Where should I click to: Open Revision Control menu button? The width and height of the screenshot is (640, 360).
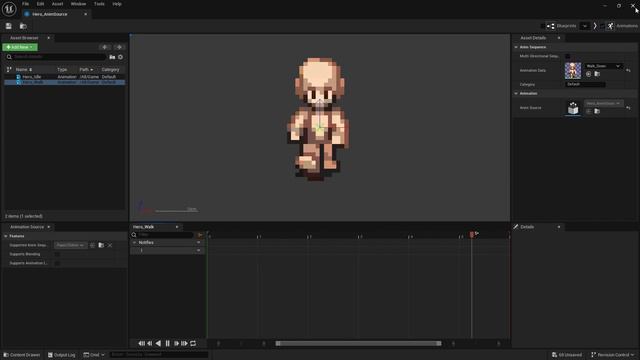pyautogui.click(x=613, y=355)
